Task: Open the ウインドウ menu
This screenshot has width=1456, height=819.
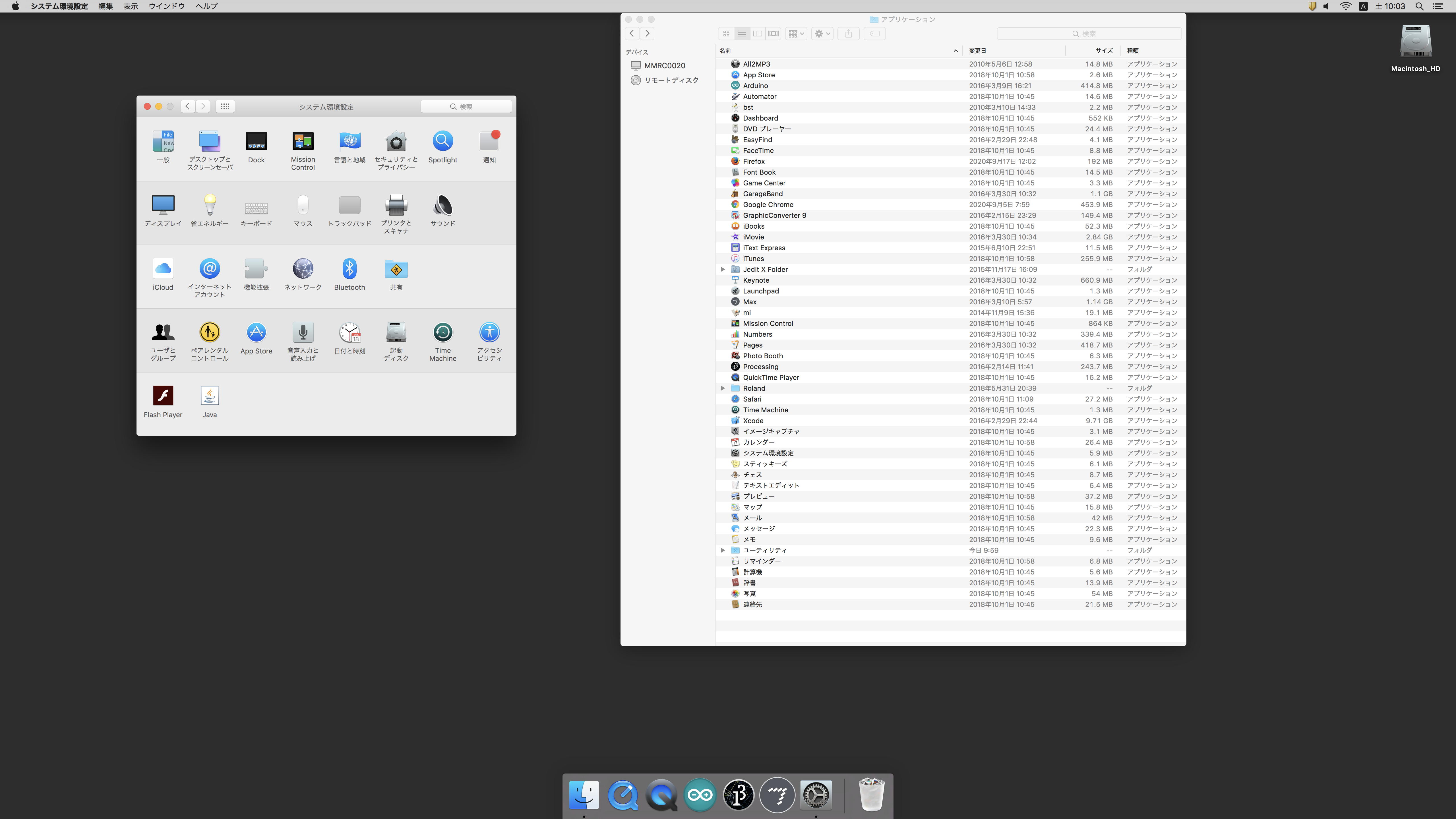Action: (x=166, y=6)
